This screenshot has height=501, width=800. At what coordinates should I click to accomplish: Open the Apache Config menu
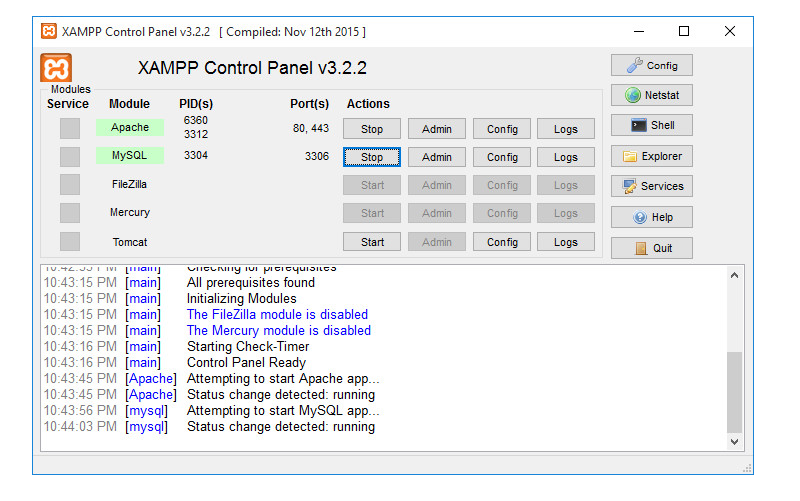pos(502,129)
